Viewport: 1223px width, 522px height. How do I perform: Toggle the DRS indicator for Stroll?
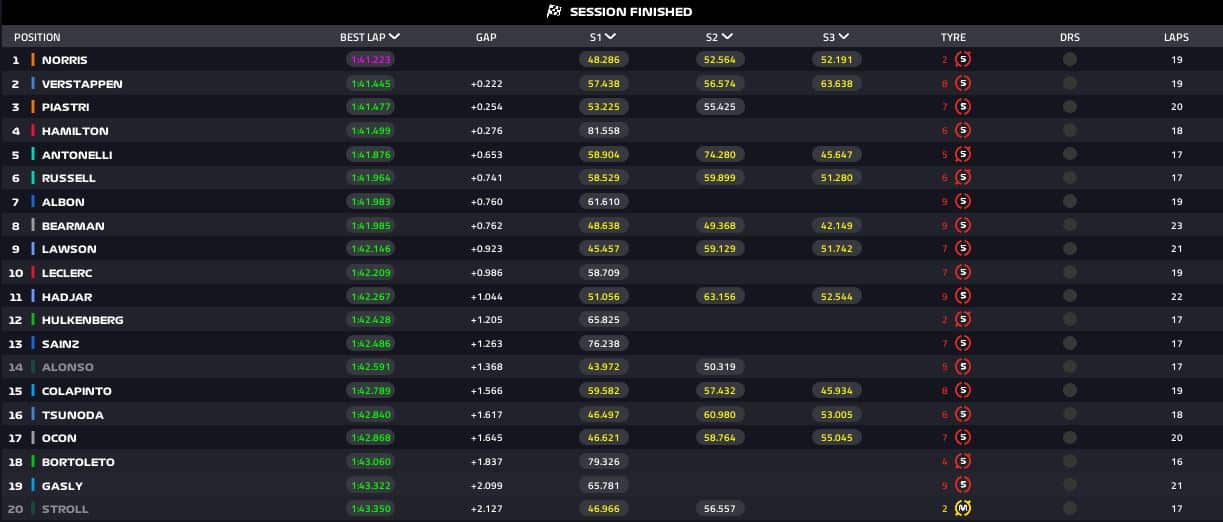tap(1070, 509)
